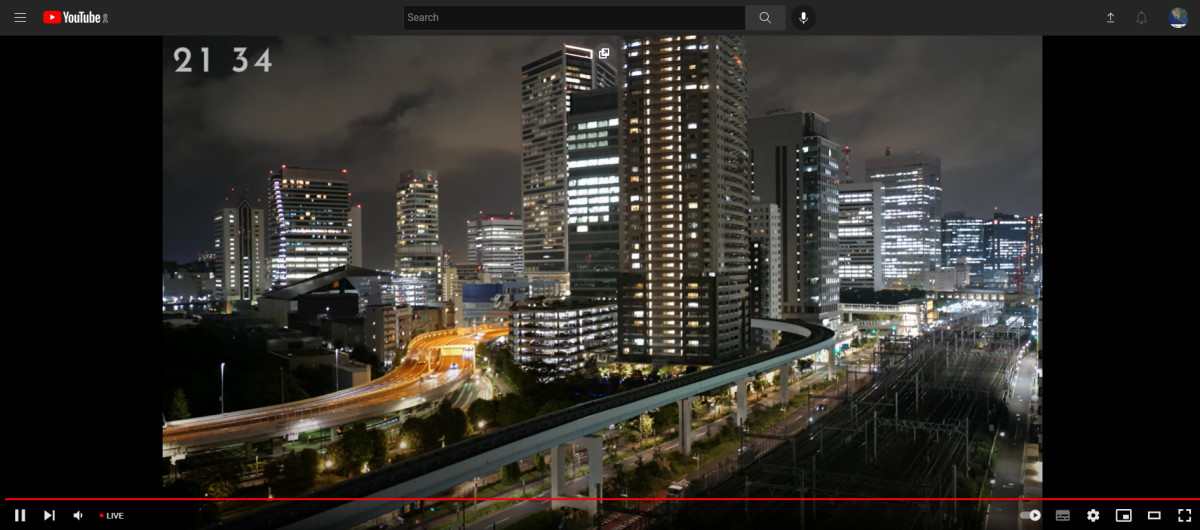This screenshot has height=530, width=1200.
Task: Open the notifications bell
Action: pos(1141,17)
